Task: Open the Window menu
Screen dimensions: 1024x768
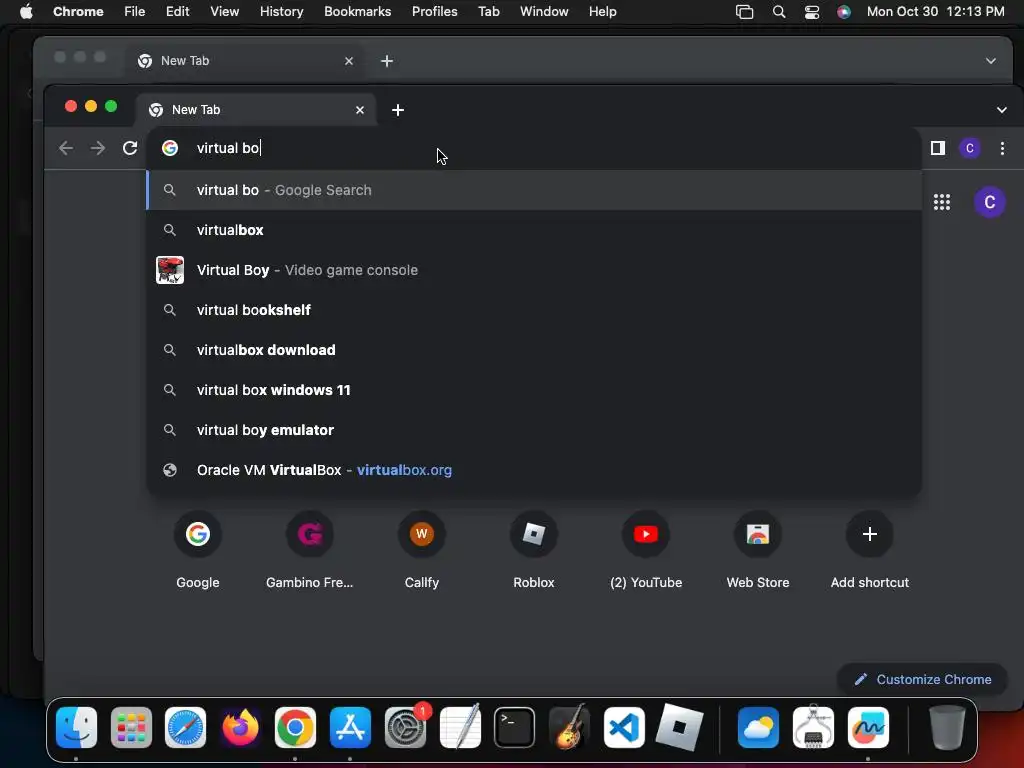Action: click(x=544, y=11)
